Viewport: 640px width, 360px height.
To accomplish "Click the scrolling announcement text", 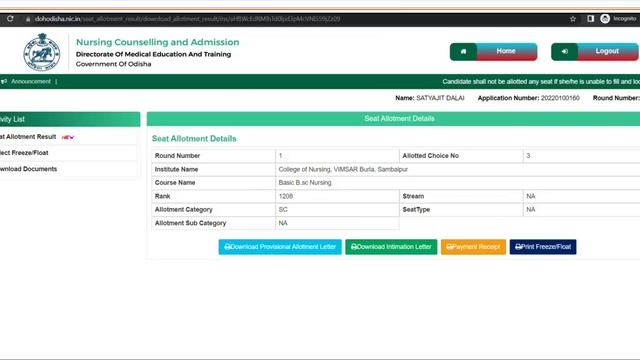I will coord(541,82).
